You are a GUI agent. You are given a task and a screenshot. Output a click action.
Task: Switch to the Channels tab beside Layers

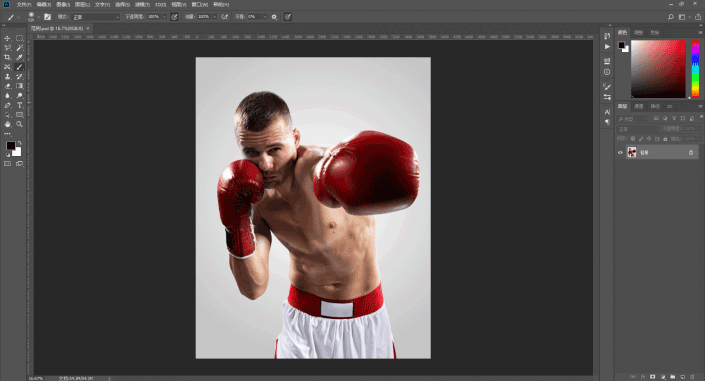click(x=638, y=106)
